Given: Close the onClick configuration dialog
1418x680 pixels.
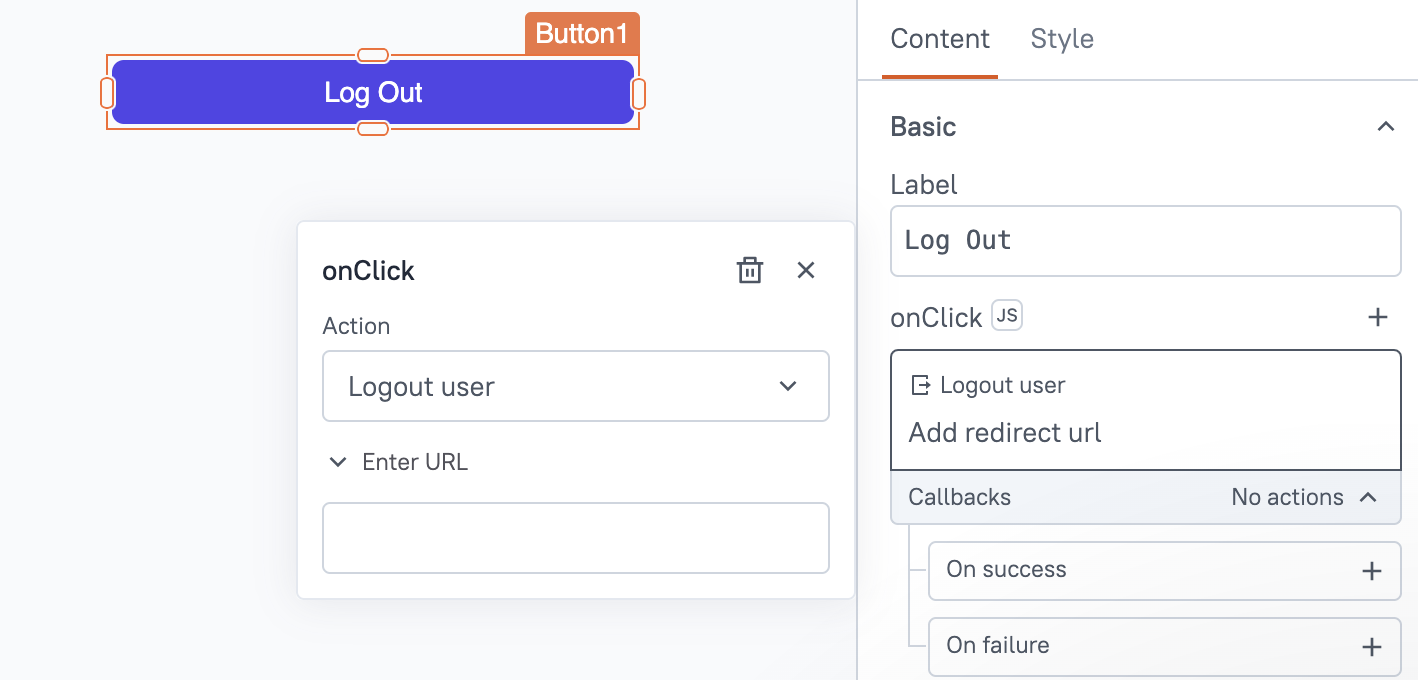Looking at the screenshot, I should coord(806,270).
